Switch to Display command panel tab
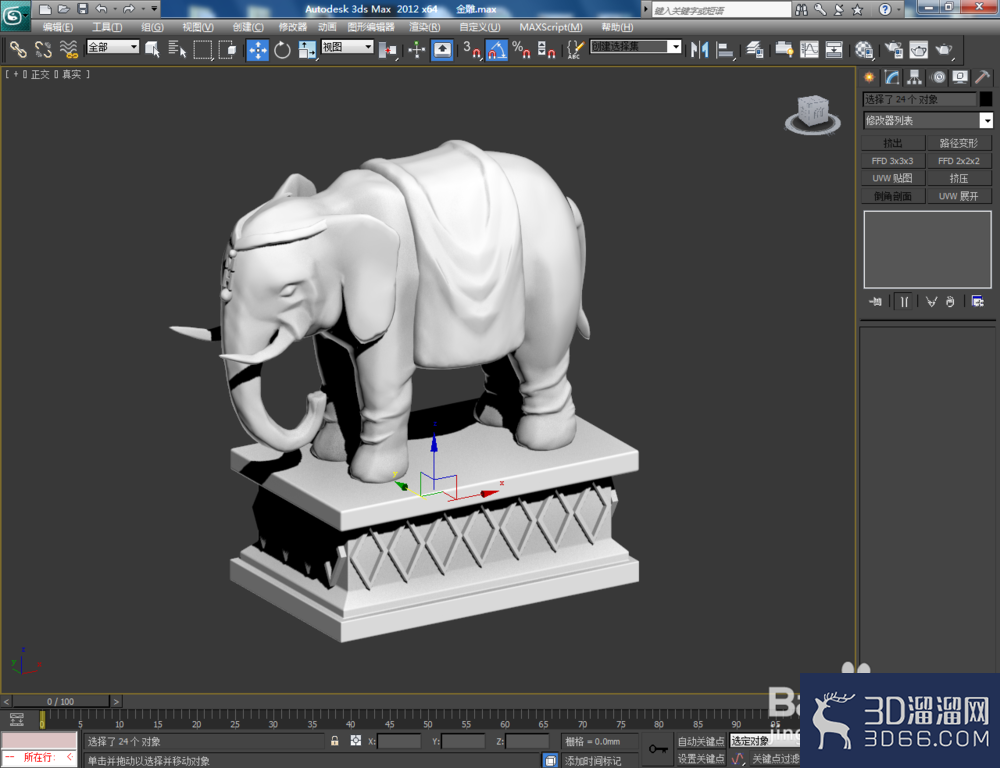This screenshot has height=768, width=1000. (960, 78)
